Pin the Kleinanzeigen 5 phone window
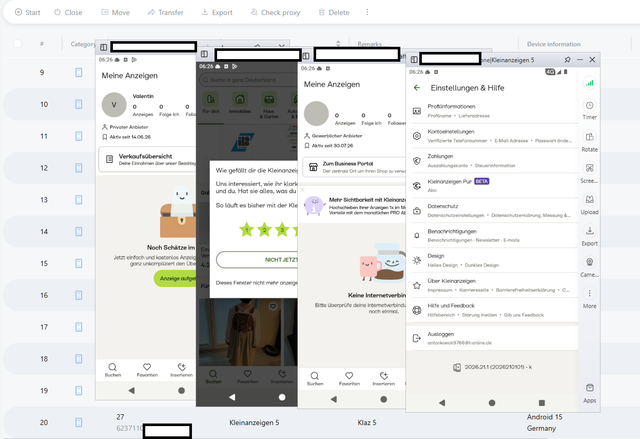This screenshot has height=439, width=640. (567, 60)
